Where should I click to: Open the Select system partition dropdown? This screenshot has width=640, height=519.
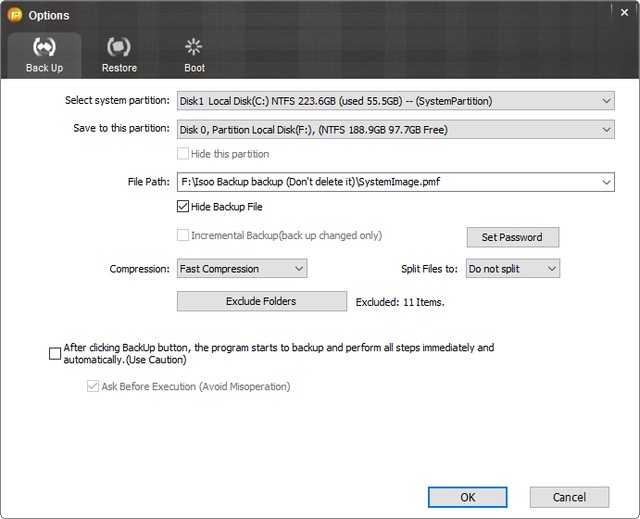coord(396,101)
